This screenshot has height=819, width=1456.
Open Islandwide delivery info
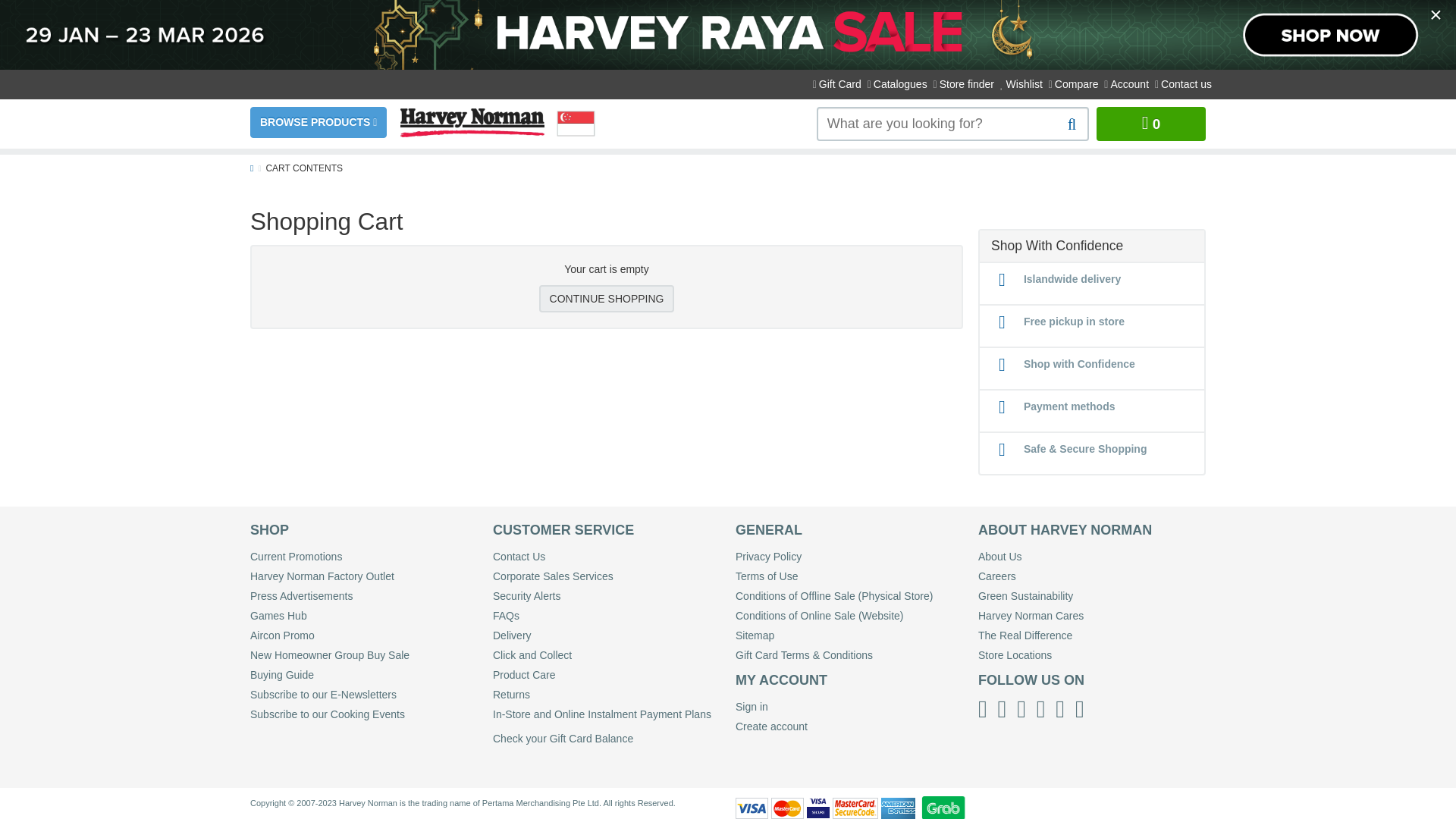click(1072, 279)
